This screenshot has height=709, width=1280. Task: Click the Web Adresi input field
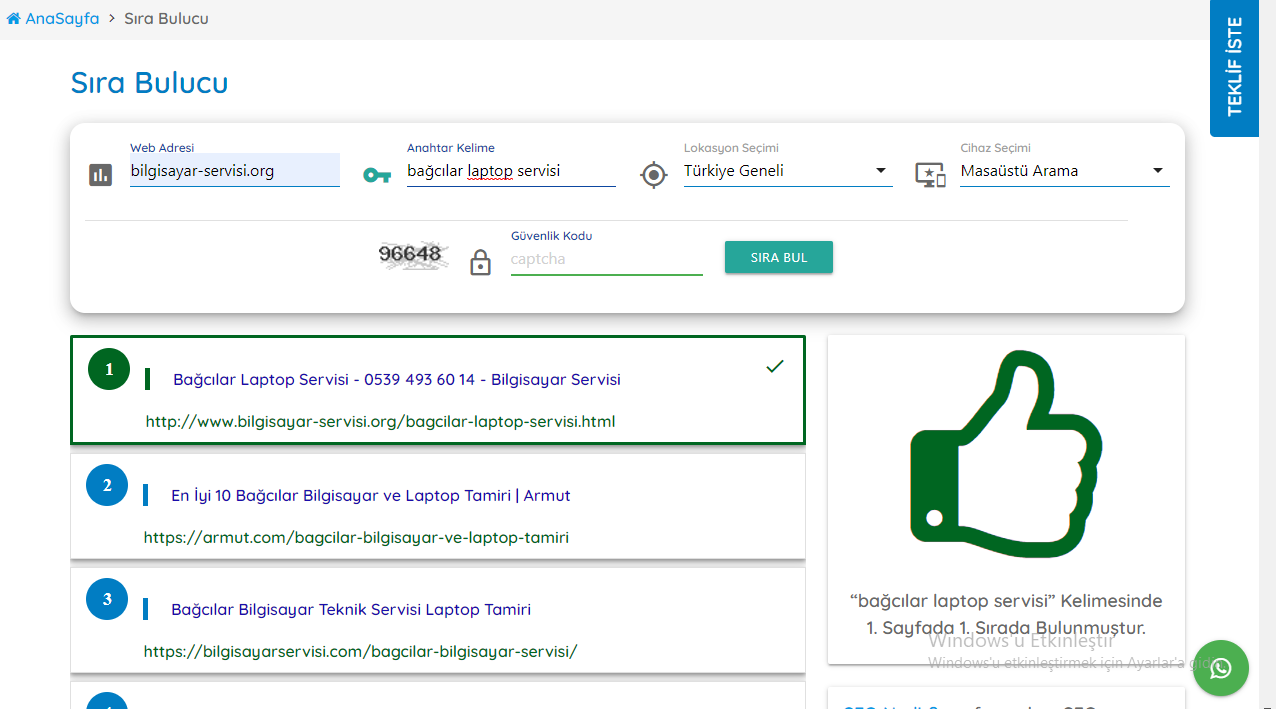[x=235, y=171]
